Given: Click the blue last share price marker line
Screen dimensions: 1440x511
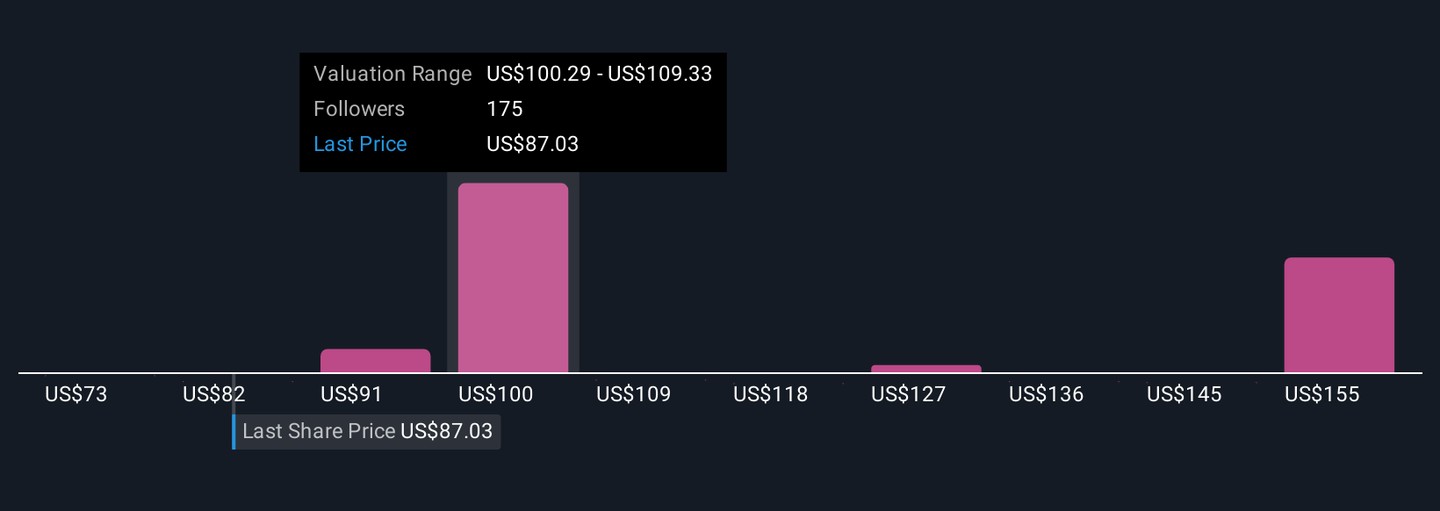Looking at the screenshot, I should [x=234, y=432].
